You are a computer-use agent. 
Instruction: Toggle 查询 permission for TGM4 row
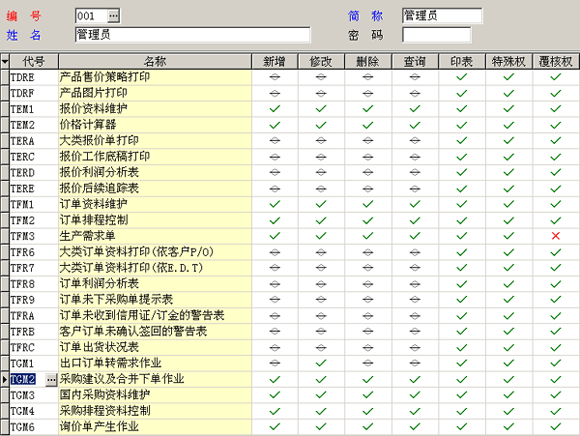pyautogui.click(x=415, y=411)
